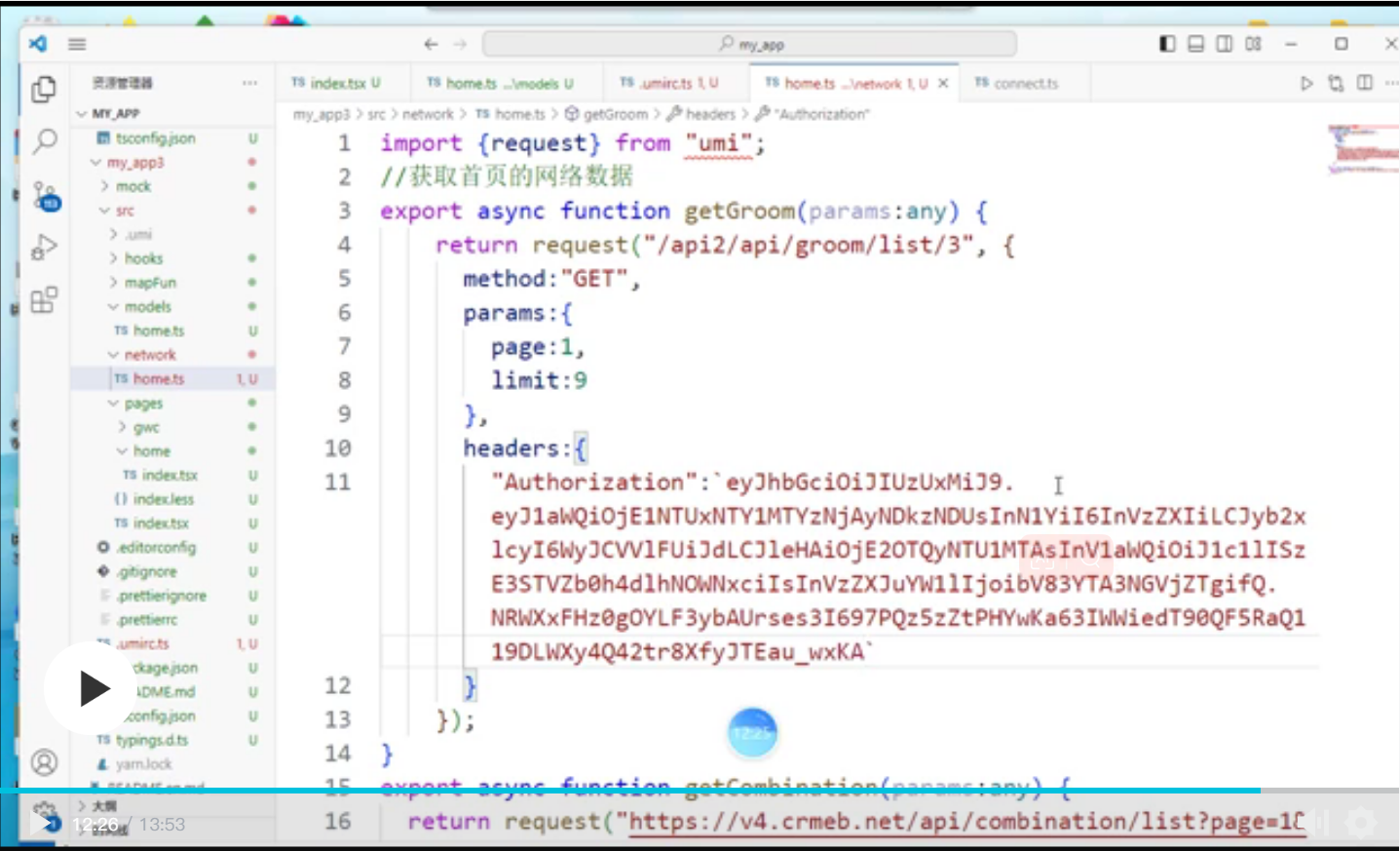The height and width of the screenshot is (851, 1400).
Task: Click the getGroom breadcrumb segment
Action: pyautogui.click(x=615, y=114)
